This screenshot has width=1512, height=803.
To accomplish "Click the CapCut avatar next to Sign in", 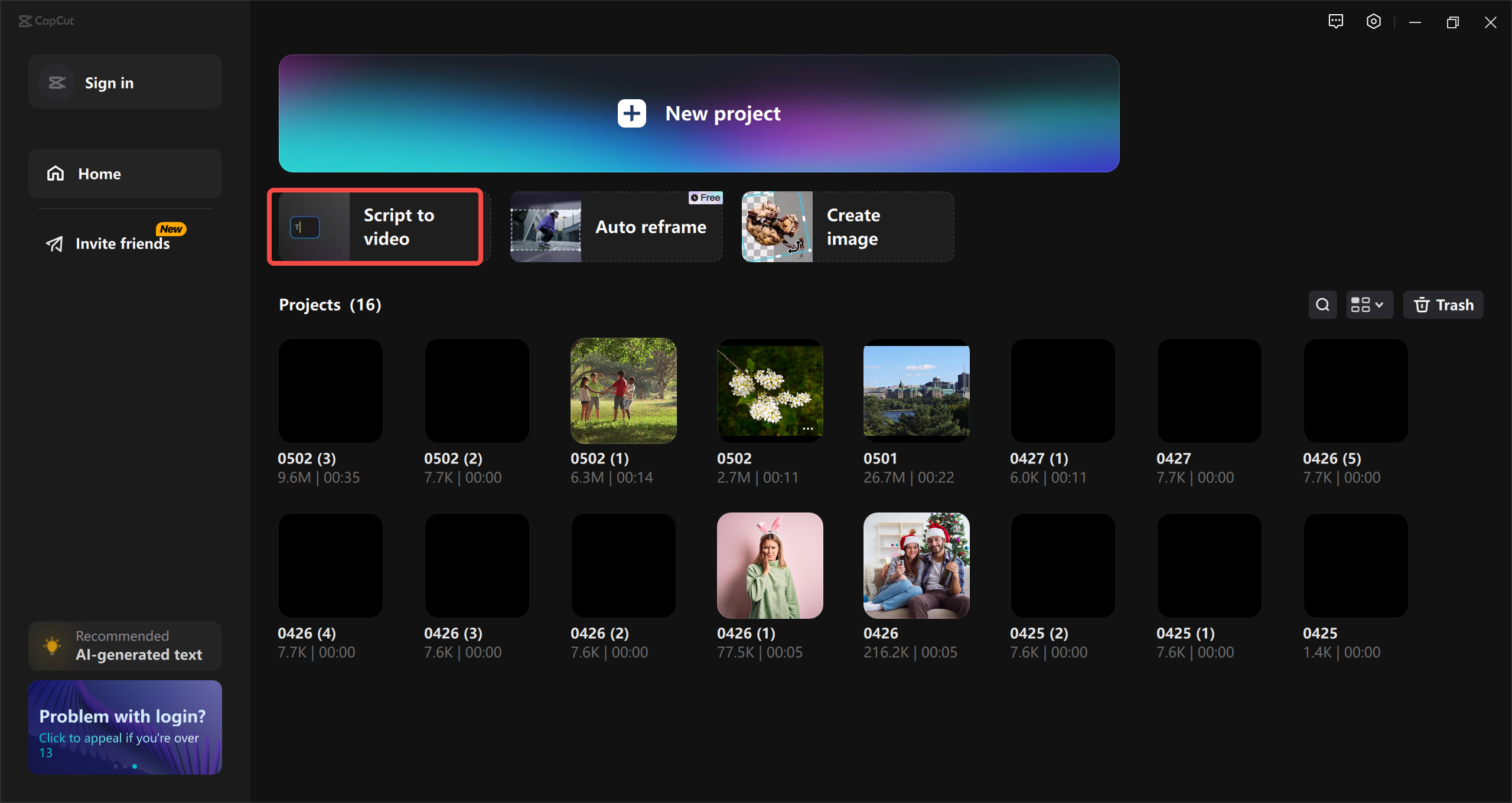I will (57, 83).
